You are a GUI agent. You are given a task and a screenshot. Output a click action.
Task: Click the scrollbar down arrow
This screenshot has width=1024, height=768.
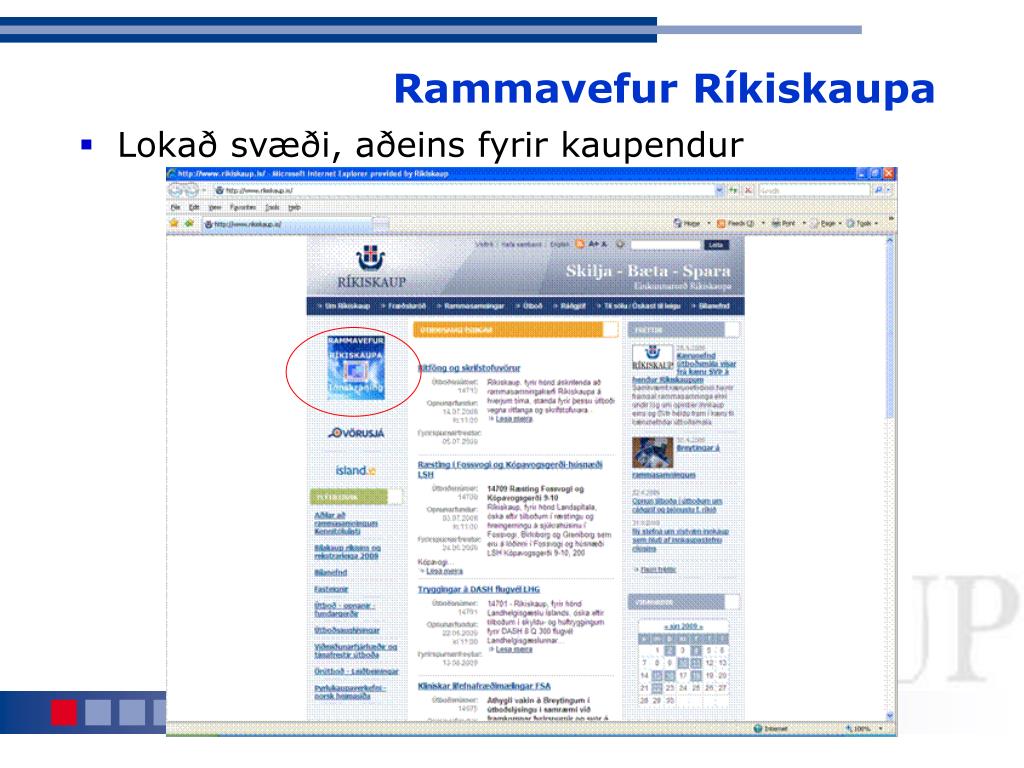889,716
